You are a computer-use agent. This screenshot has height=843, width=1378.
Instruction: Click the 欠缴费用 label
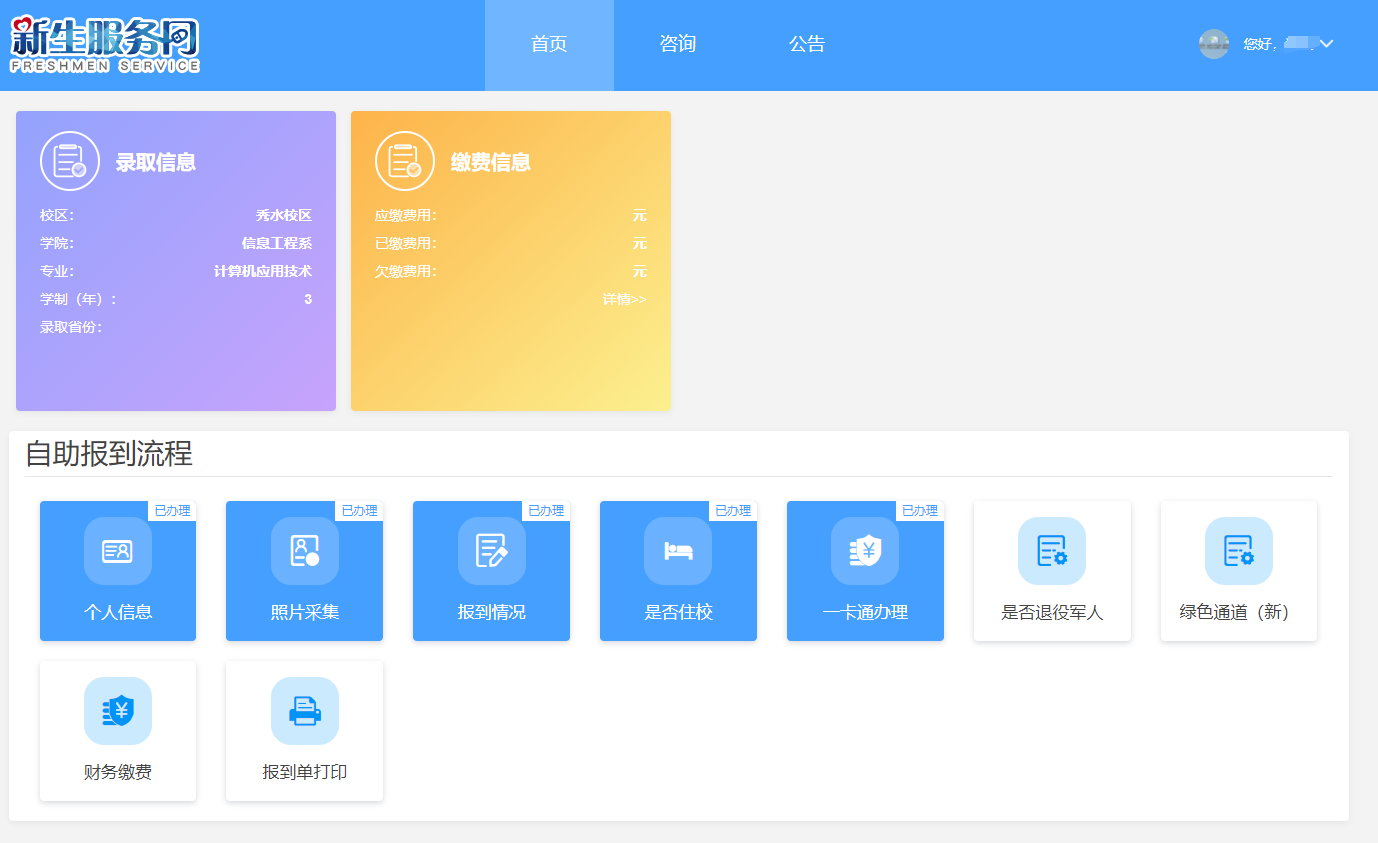406,271
